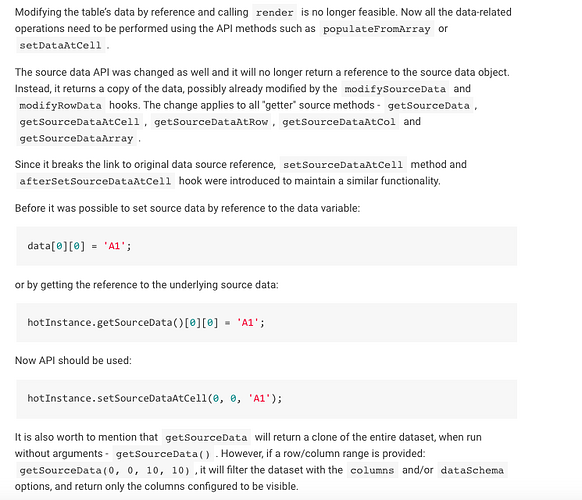Click the getSourceDataAtCol method name
The image size is (582, 500).
pos(339,122)
